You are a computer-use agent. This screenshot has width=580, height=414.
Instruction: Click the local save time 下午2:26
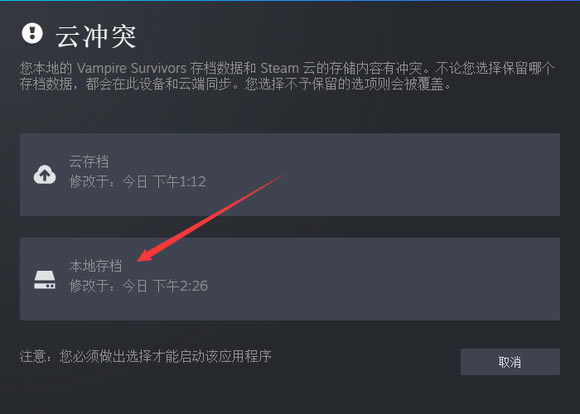pos(181,286)
